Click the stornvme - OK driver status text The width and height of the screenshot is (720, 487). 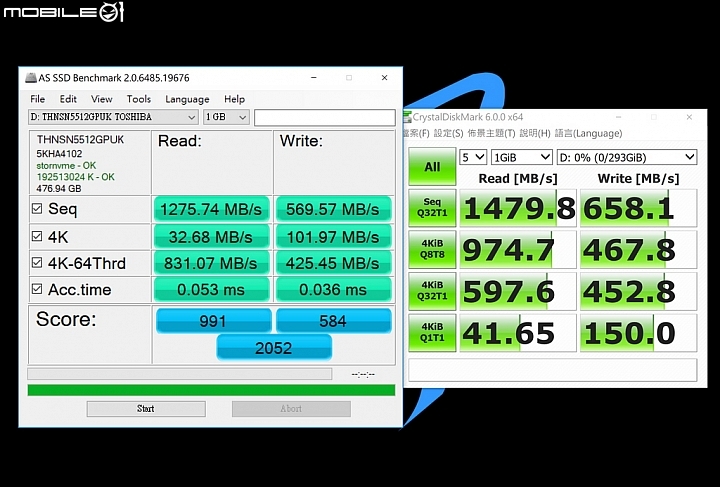pyautogui.click(x=66, y=165)
